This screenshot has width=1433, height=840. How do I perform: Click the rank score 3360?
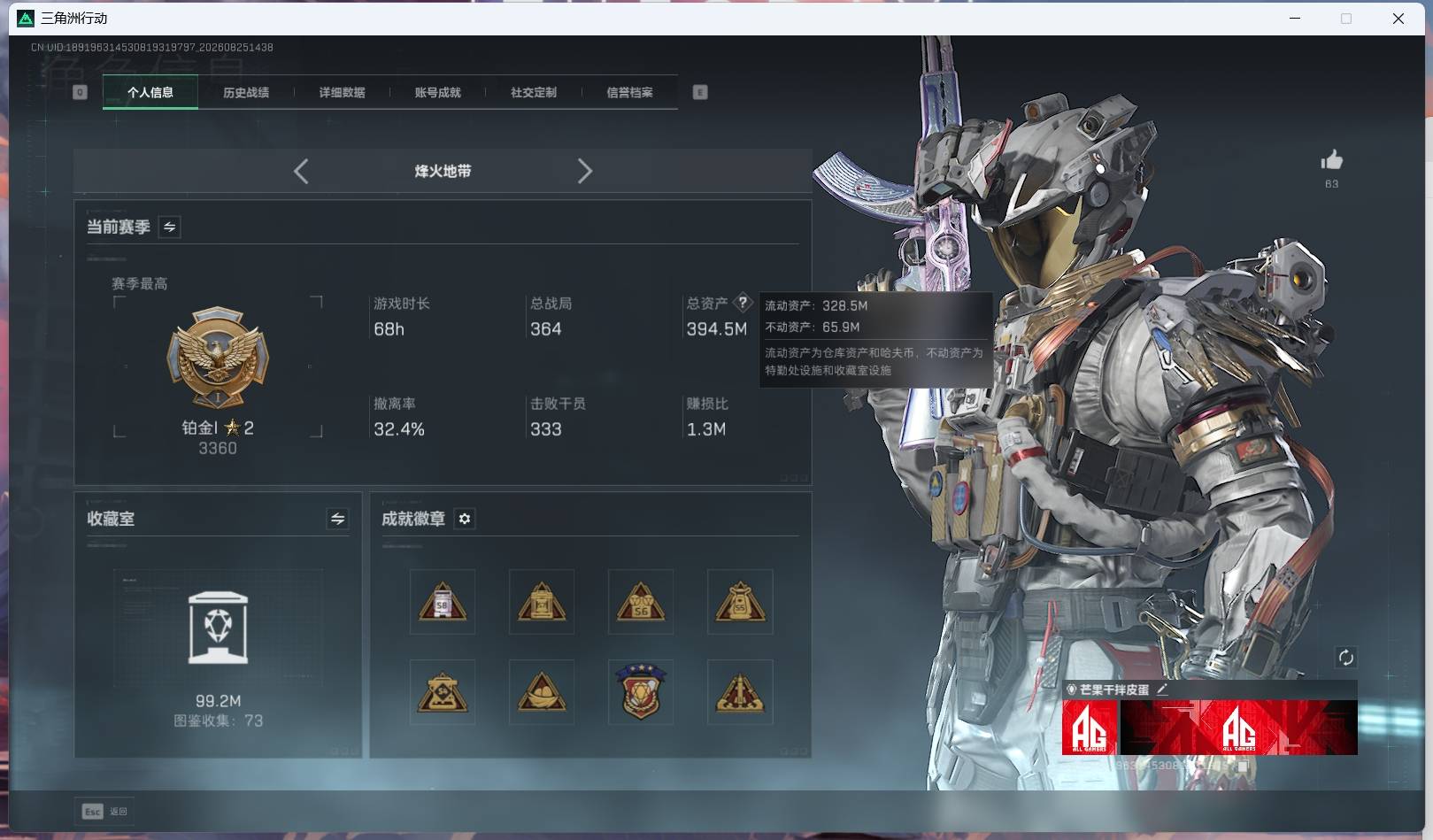click(218, 449)
